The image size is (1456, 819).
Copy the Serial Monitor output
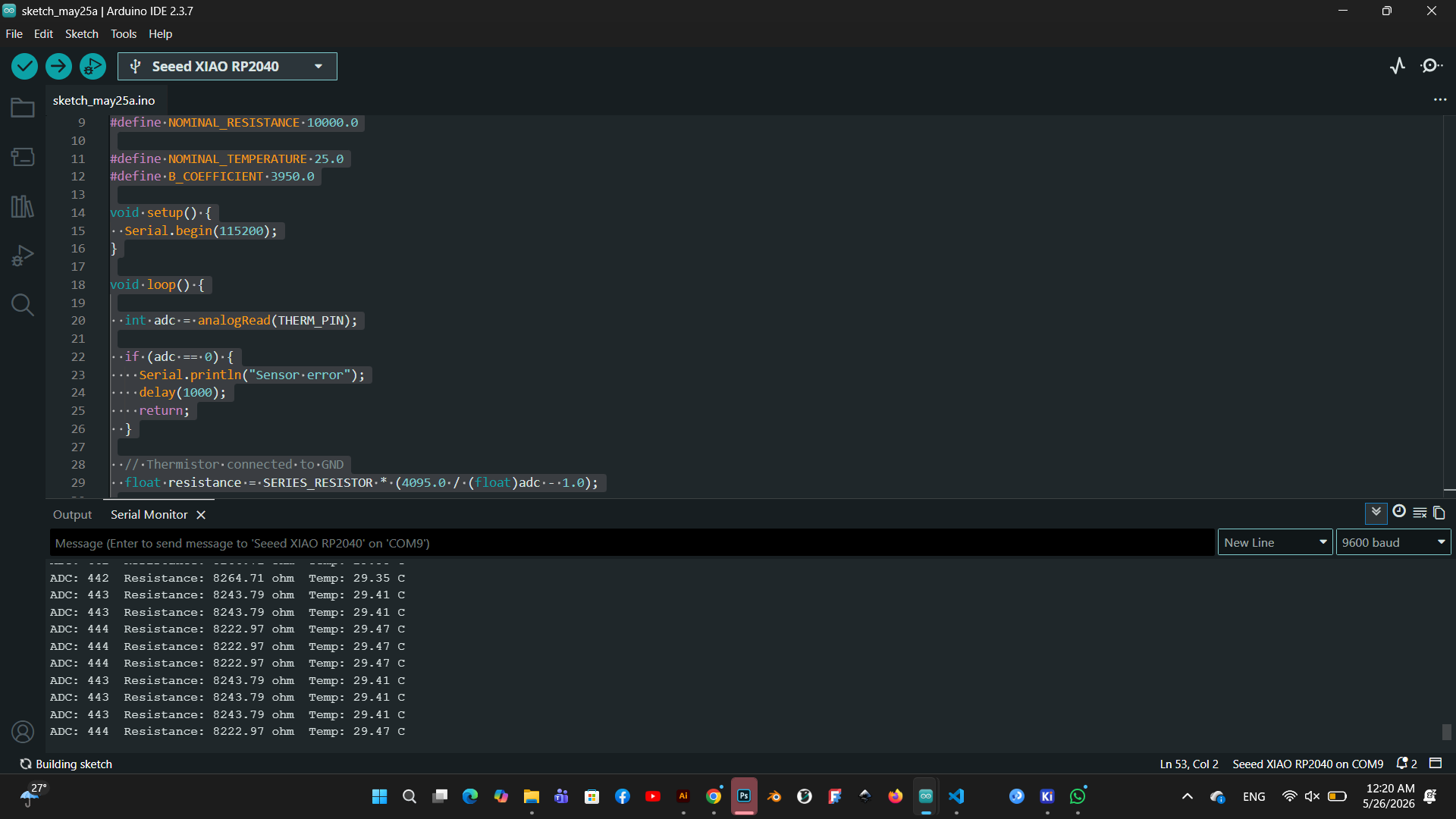[x=1439, y=513]
